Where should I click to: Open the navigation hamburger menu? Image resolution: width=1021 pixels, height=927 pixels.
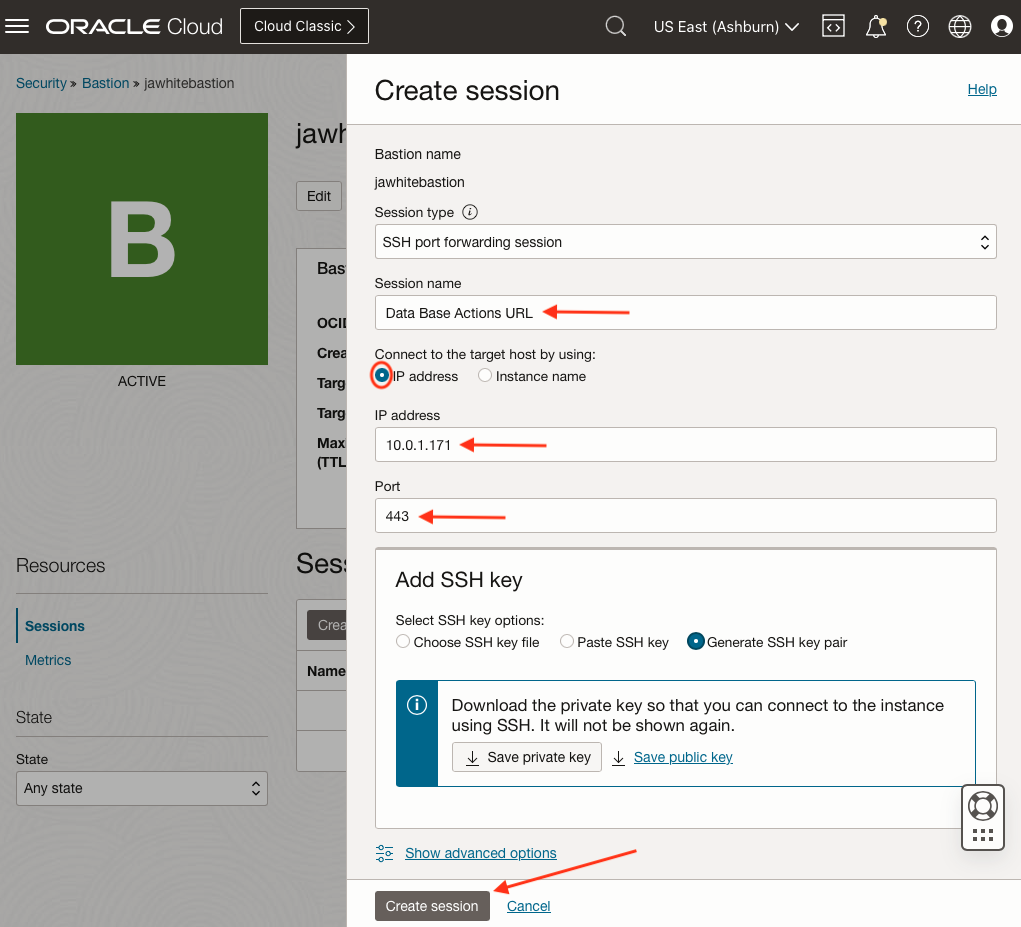(x=17, y=26)
